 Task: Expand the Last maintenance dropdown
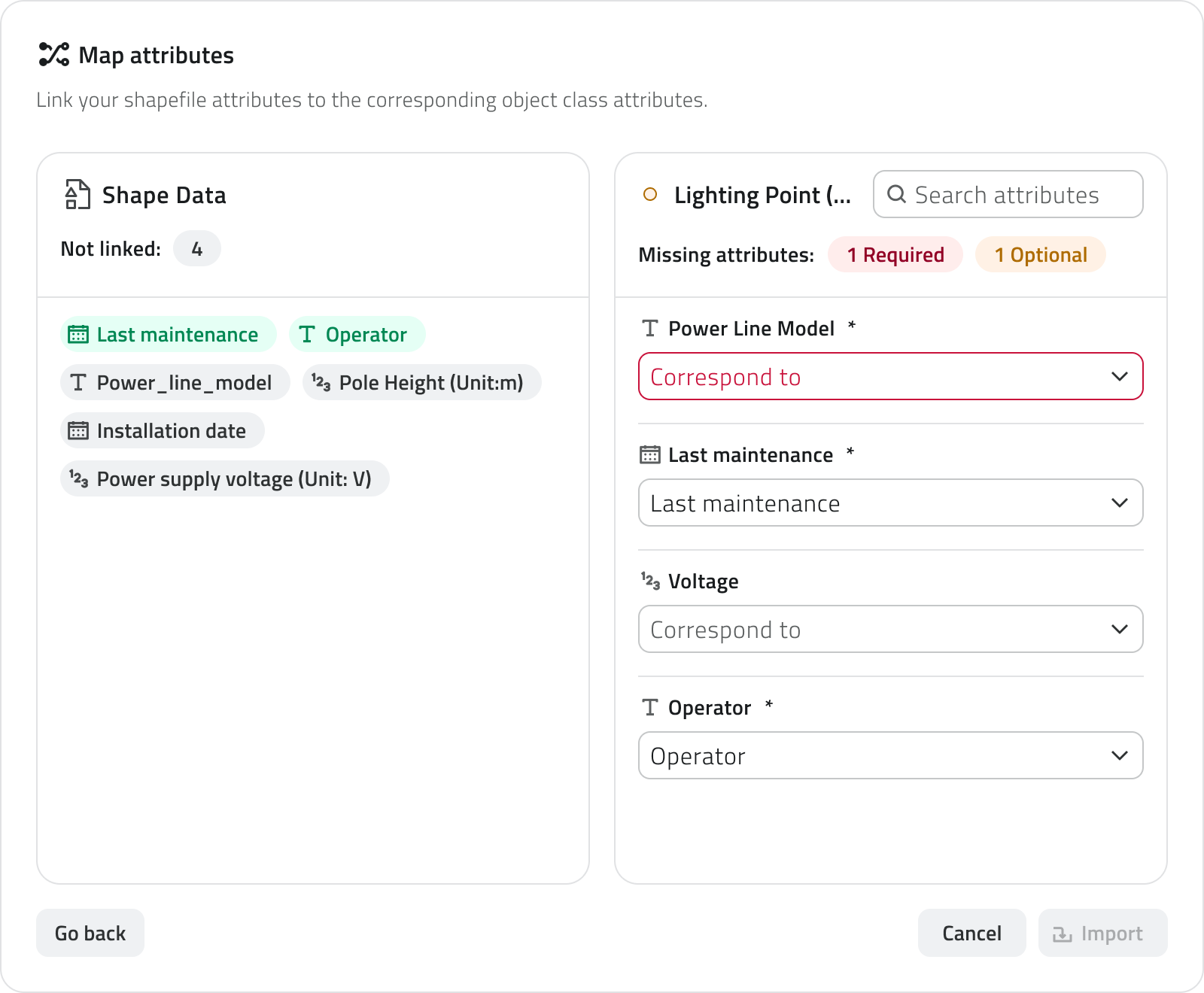(x=890, y=503)
